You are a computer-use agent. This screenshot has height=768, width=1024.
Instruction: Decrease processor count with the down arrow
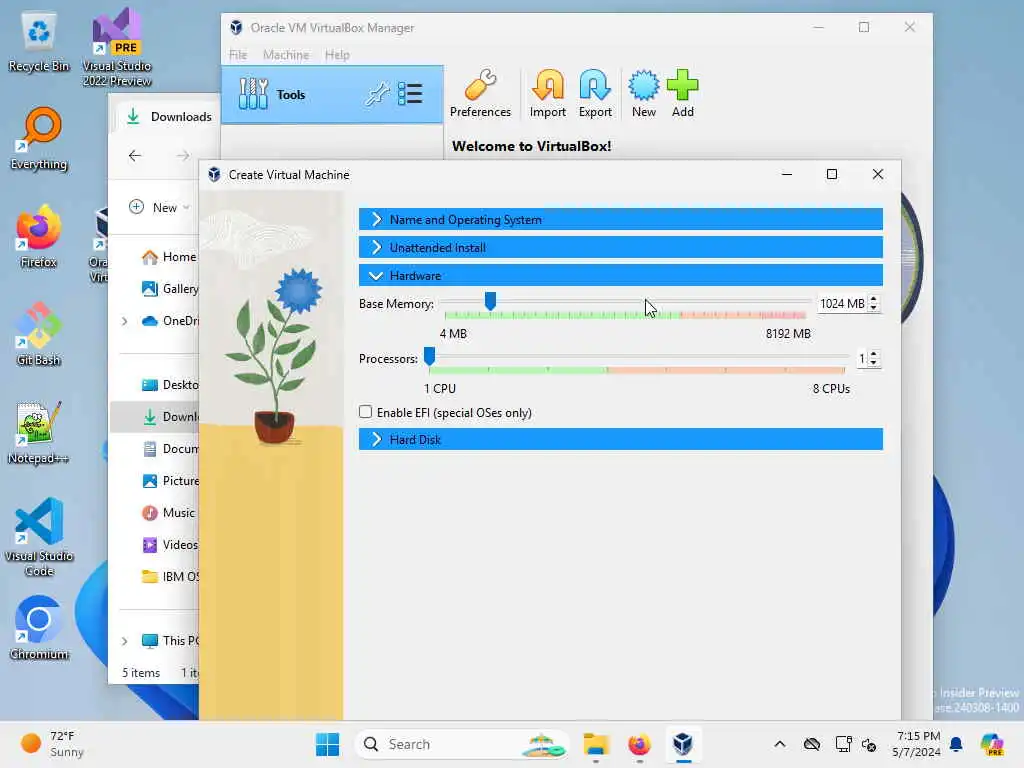874,363
